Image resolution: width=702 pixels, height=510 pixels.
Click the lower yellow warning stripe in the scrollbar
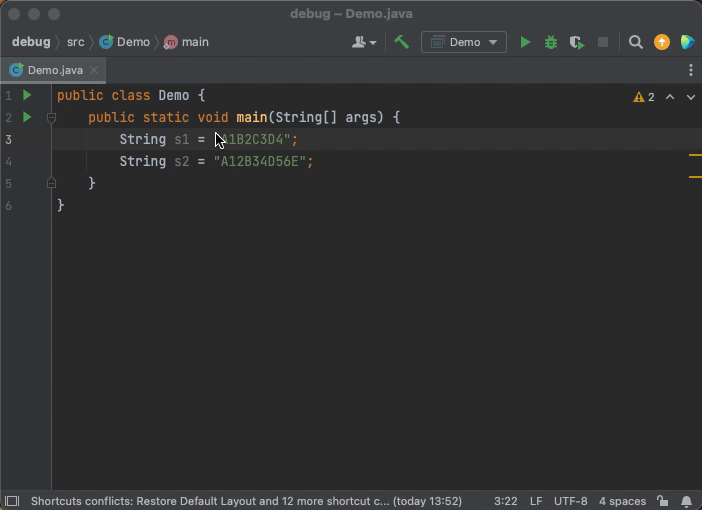tap(695, 177)
